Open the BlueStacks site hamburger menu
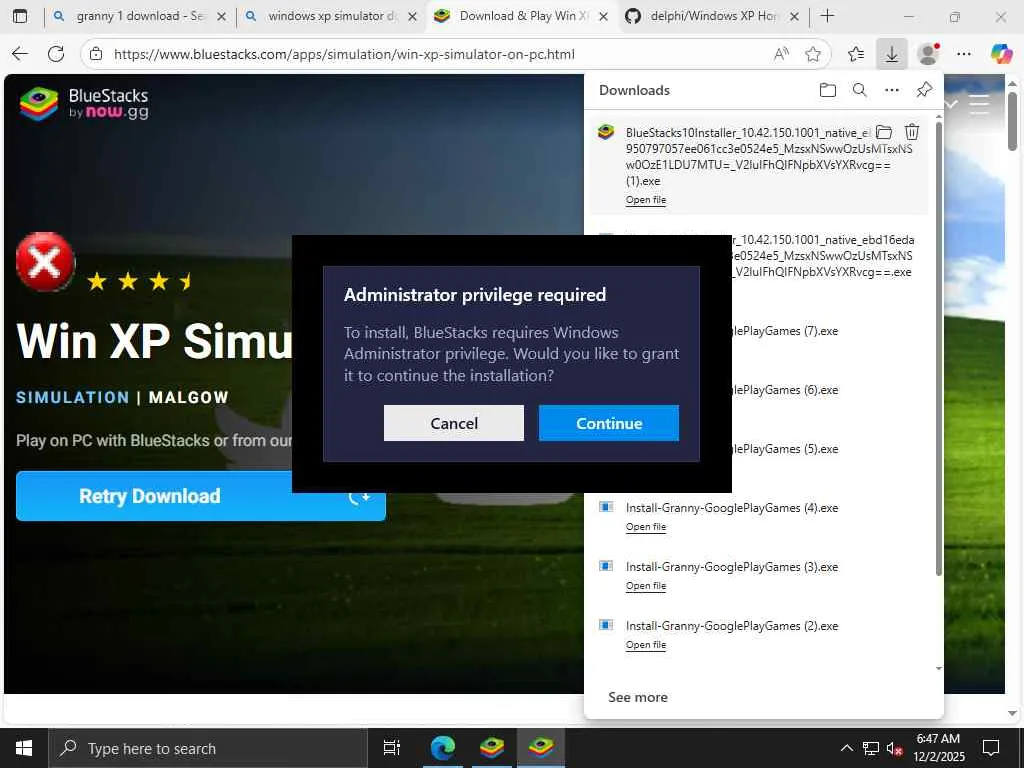Image resolution: width=1024 pixels, height=768 pixels. coord(978,104)
